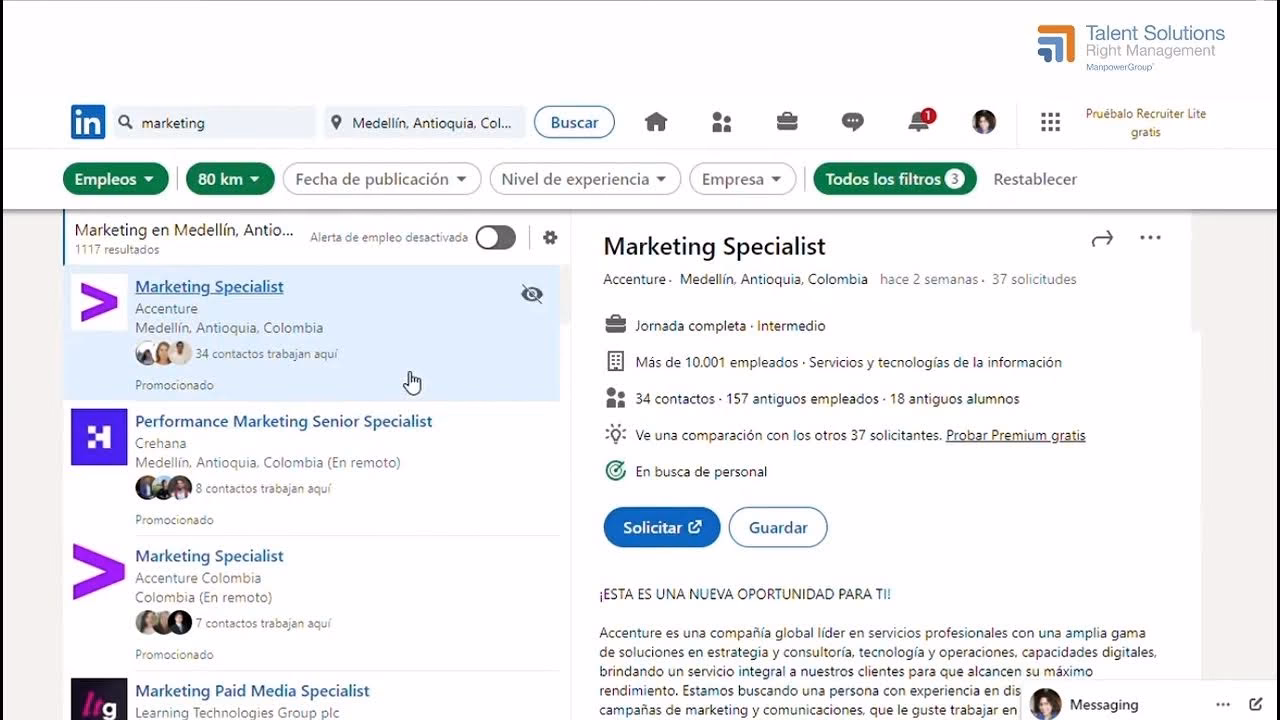Open the Mi red contacts icon

(721, 121)
